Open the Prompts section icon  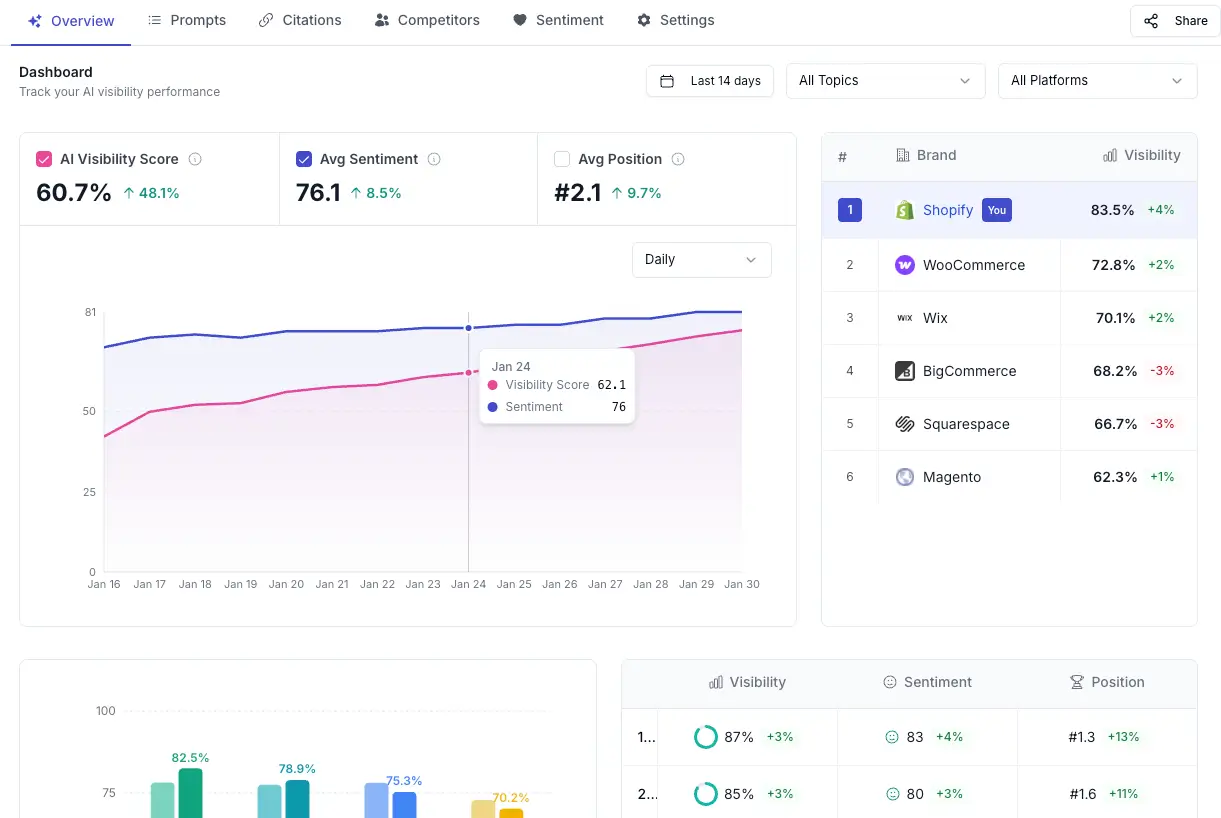pos(155,19)
